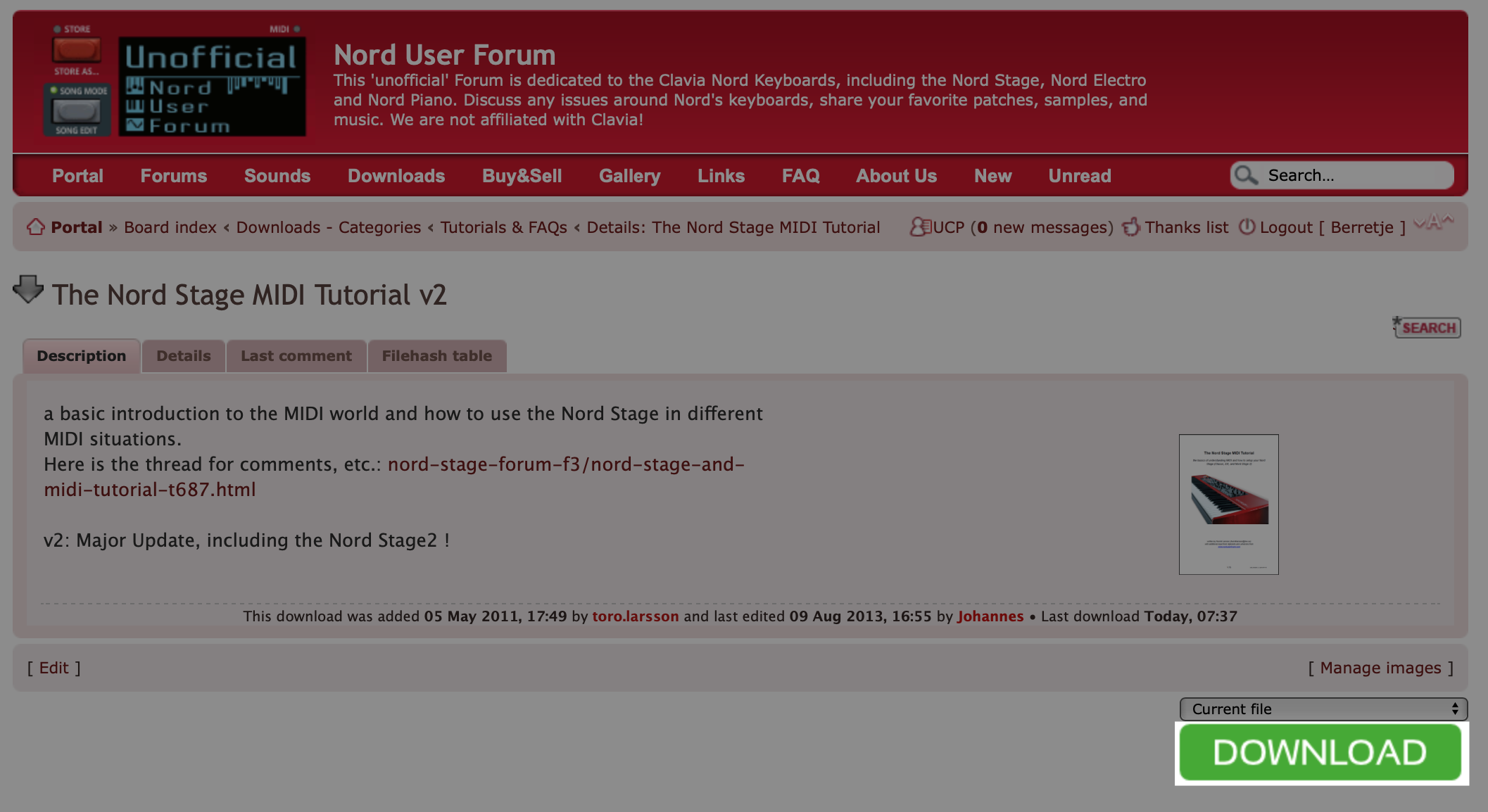
Task: Open the FAQ menu item
Action: pyautogui.click(x=801, y=176)
